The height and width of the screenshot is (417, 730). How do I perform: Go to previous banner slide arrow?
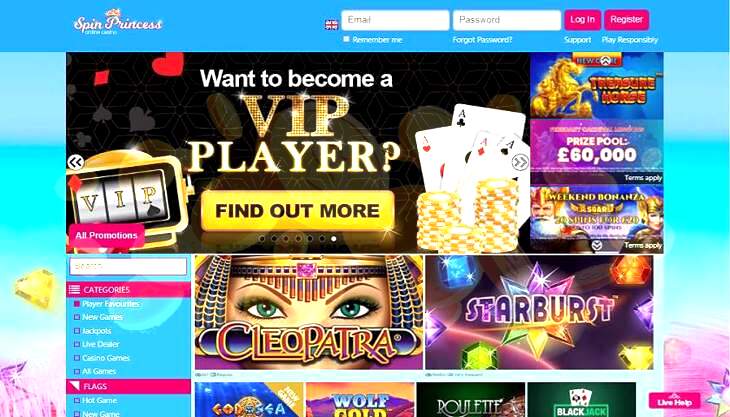[x=75, y=162]
